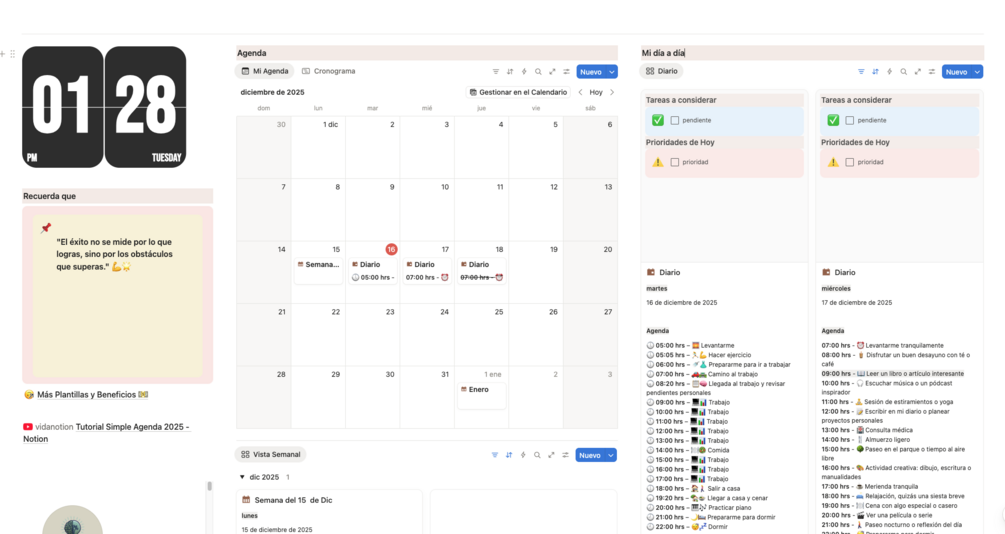Open Diario entry on December 16
Viewport: 1005px width, 534px height.
point(373,271)
